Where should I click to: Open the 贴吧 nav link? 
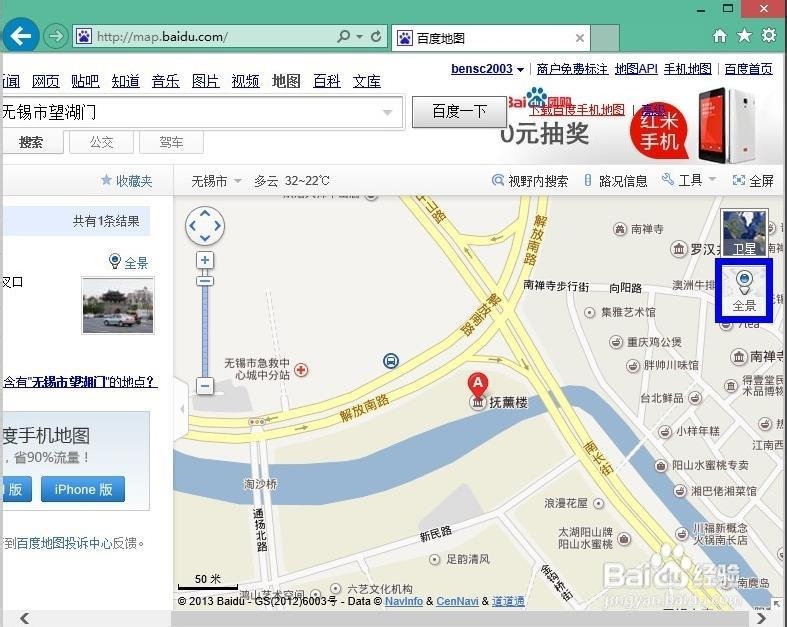[85, 81]
